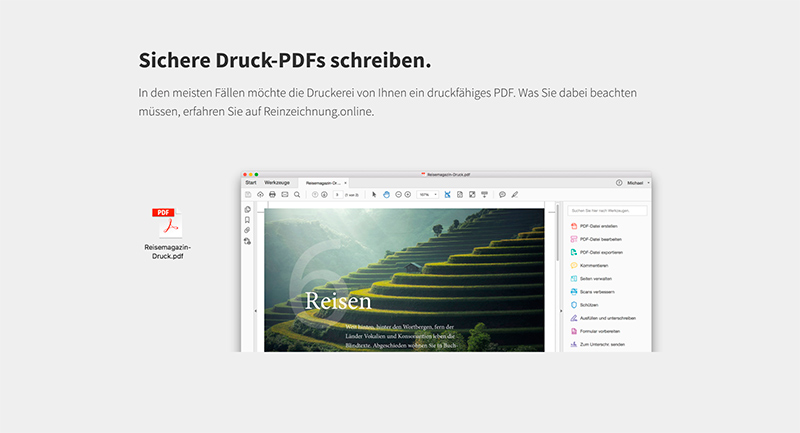The width and height of the screenshot is (800, 433).
Task: Click the comment speech bubble toolbar icon
Action: tap(502, 194)
